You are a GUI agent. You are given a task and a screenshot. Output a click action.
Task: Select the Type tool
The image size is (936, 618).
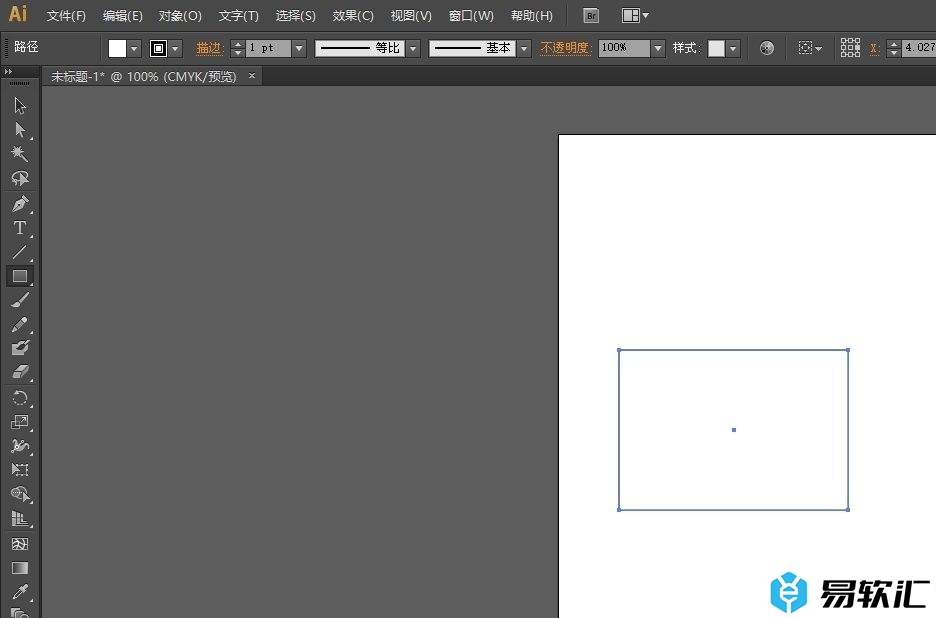pyautogui.click(x=20, y=227)
